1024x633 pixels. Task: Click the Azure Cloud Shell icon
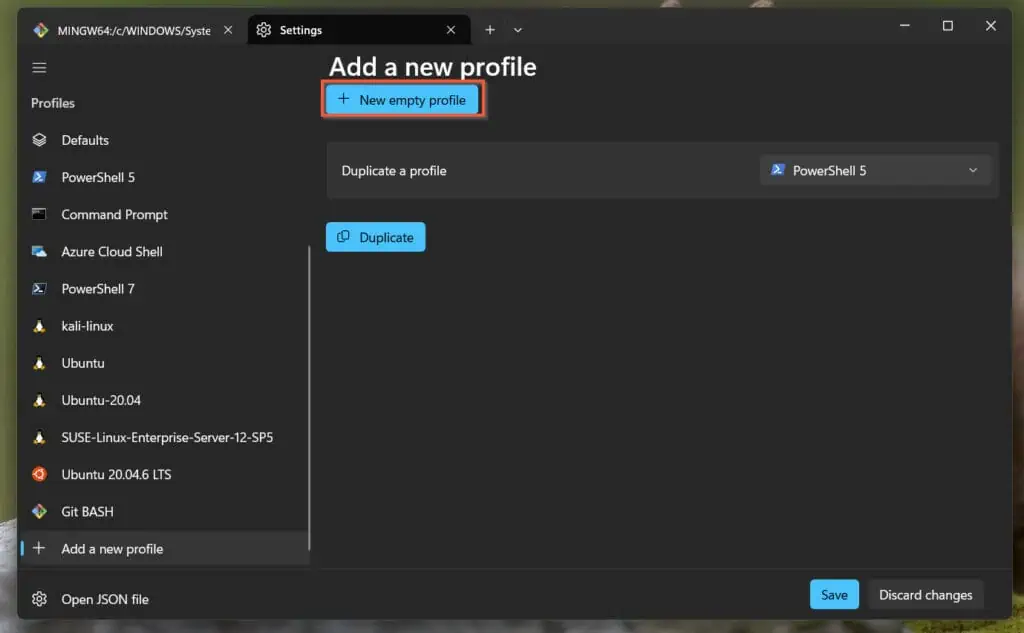[39, 252]
